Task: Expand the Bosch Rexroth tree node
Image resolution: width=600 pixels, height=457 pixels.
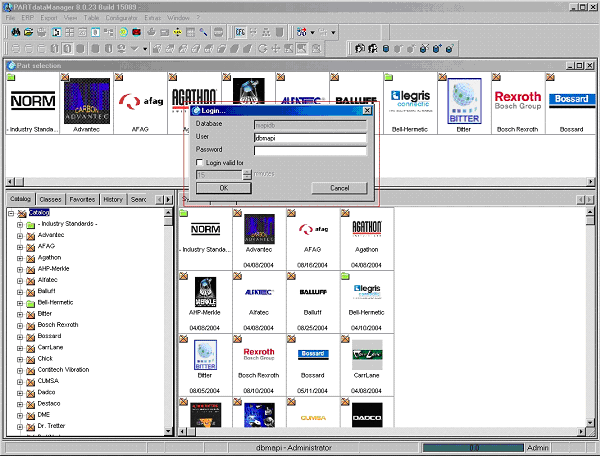Action: [x=20, y=326]
